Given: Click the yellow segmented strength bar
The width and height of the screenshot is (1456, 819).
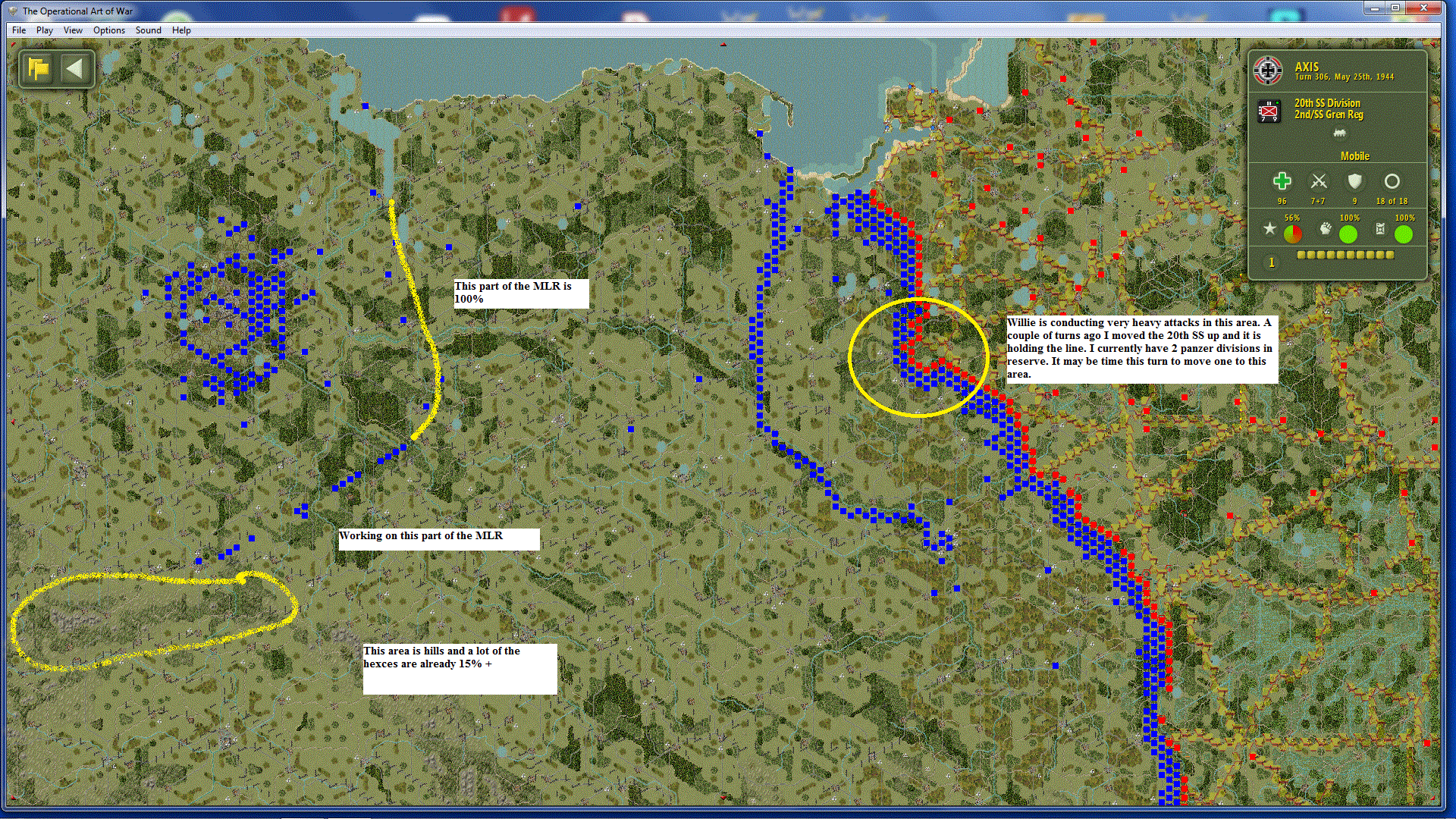Looking at the screenshot, I should coord(1346,255).
